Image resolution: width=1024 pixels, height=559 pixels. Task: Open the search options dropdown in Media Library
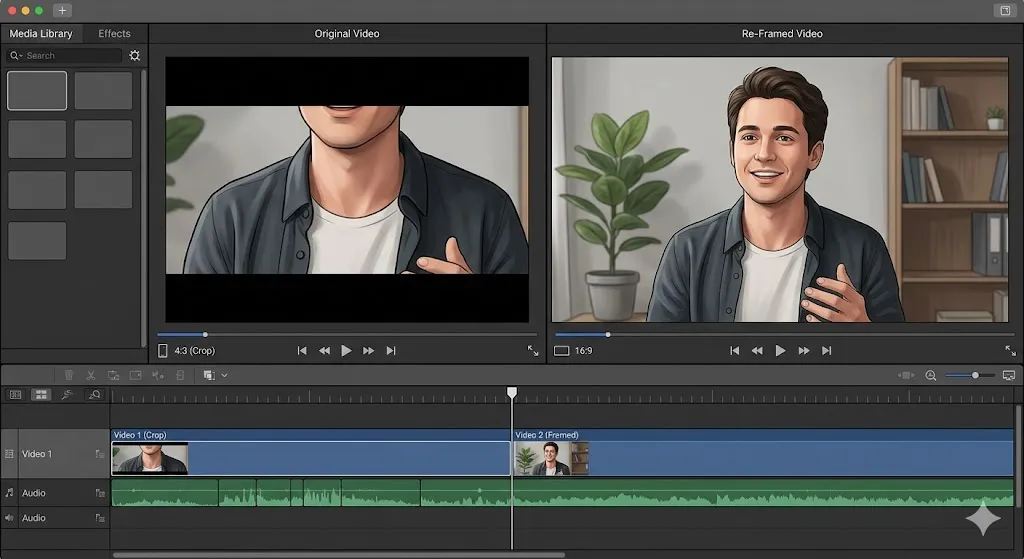16,56
